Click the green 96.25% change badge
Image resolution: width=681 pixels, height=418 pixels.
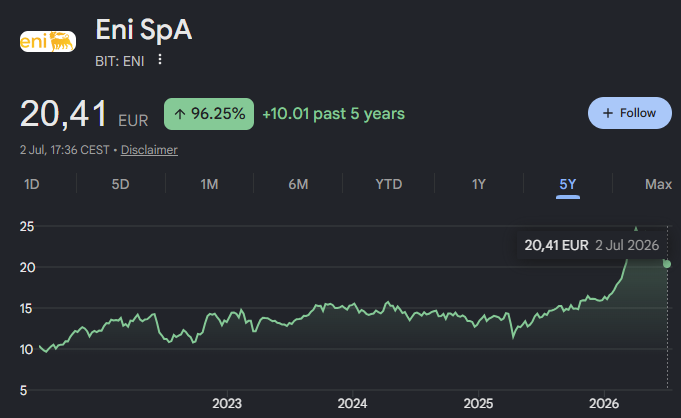point(209,114)
